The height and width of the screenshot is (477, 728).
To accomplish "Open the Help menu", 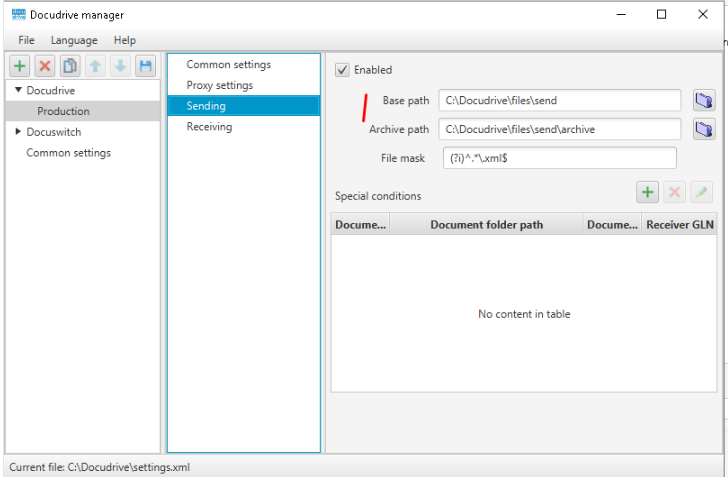I will (125, 40).
